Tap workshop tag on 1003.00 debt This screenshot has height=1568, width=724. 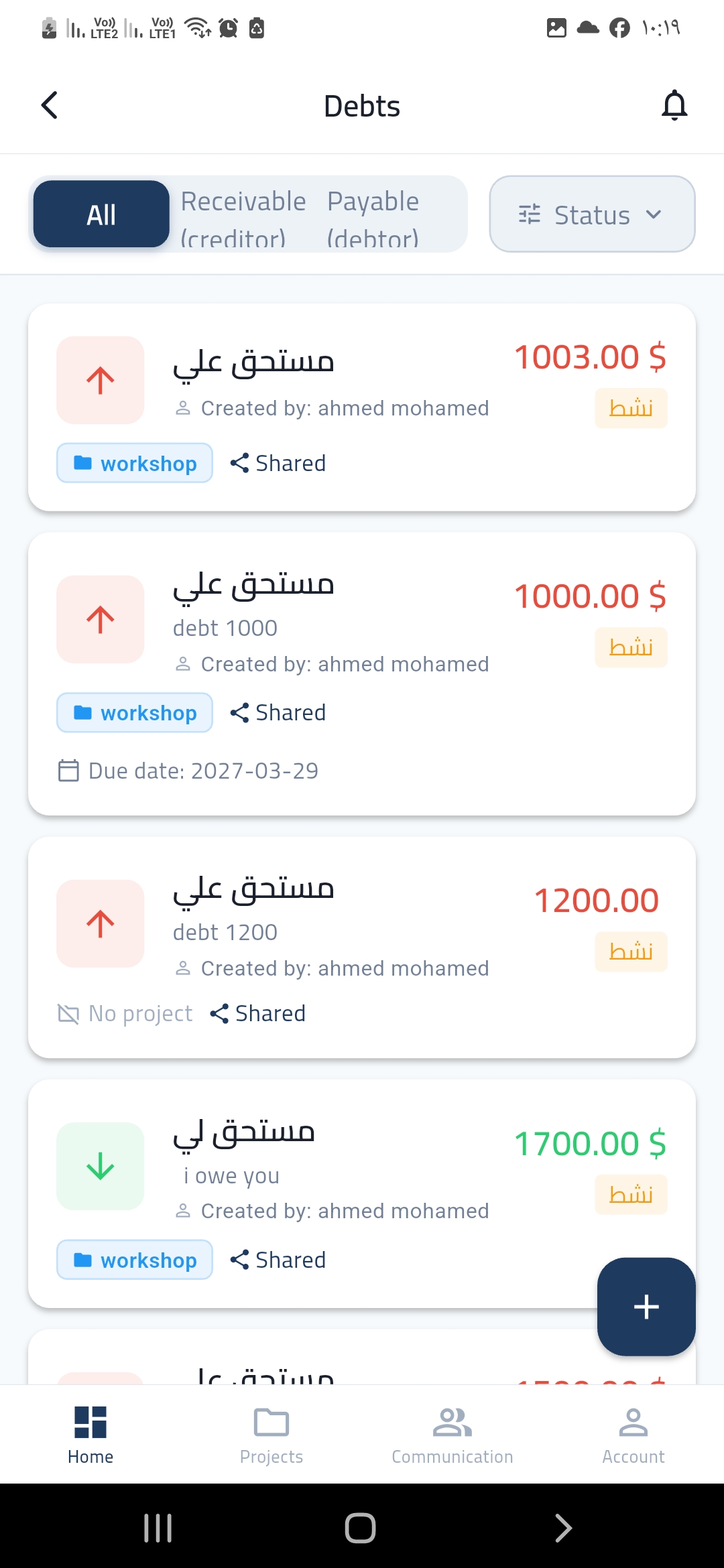[135, 463]
